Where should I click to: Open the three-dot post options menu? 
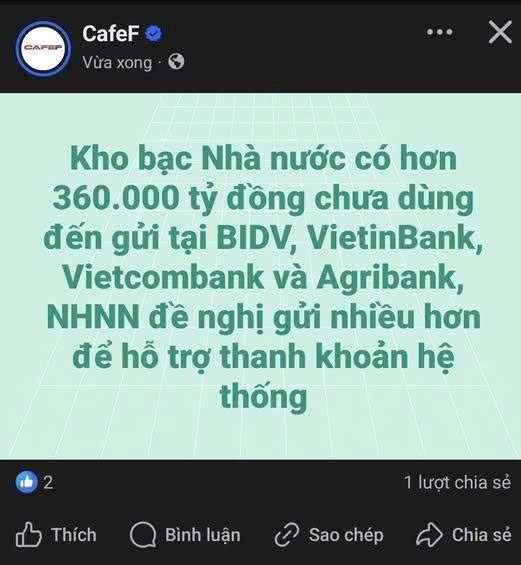440,32
